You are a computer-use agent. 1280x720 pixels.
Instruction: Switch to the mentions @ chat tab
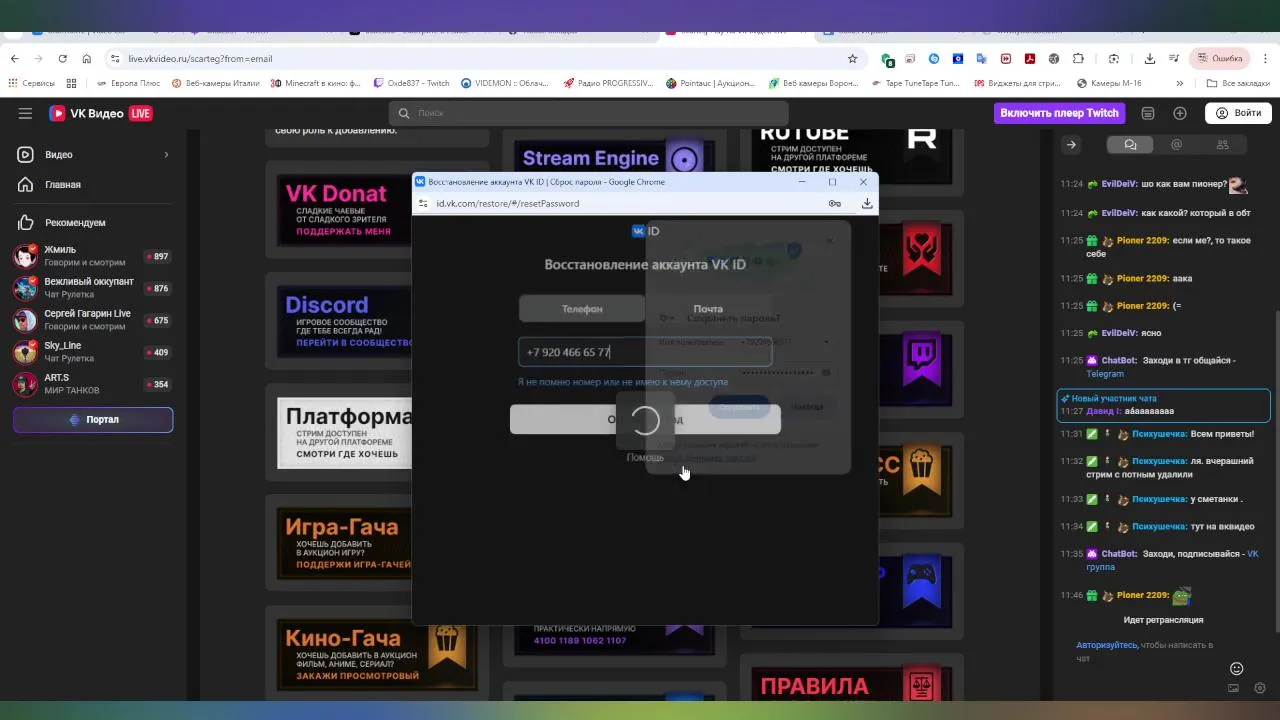pyautogui.click(x=1176, y=145)
